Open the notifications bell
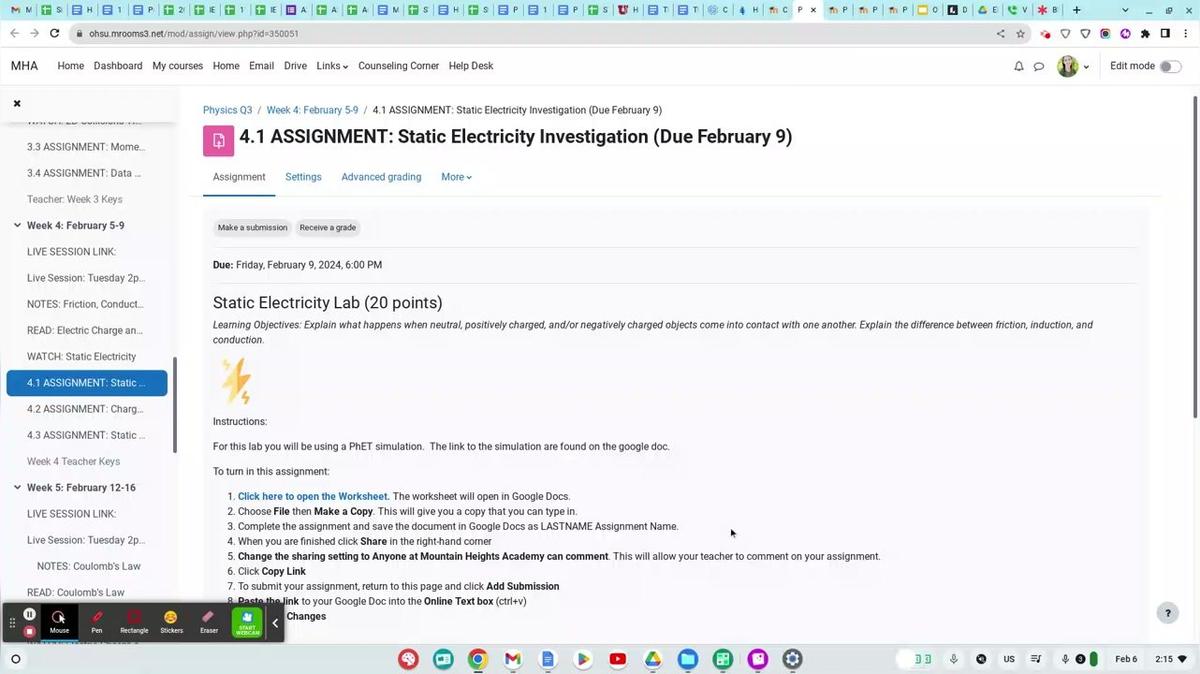Screen dimensions: 1200x674 click(x=1018, y=66)
